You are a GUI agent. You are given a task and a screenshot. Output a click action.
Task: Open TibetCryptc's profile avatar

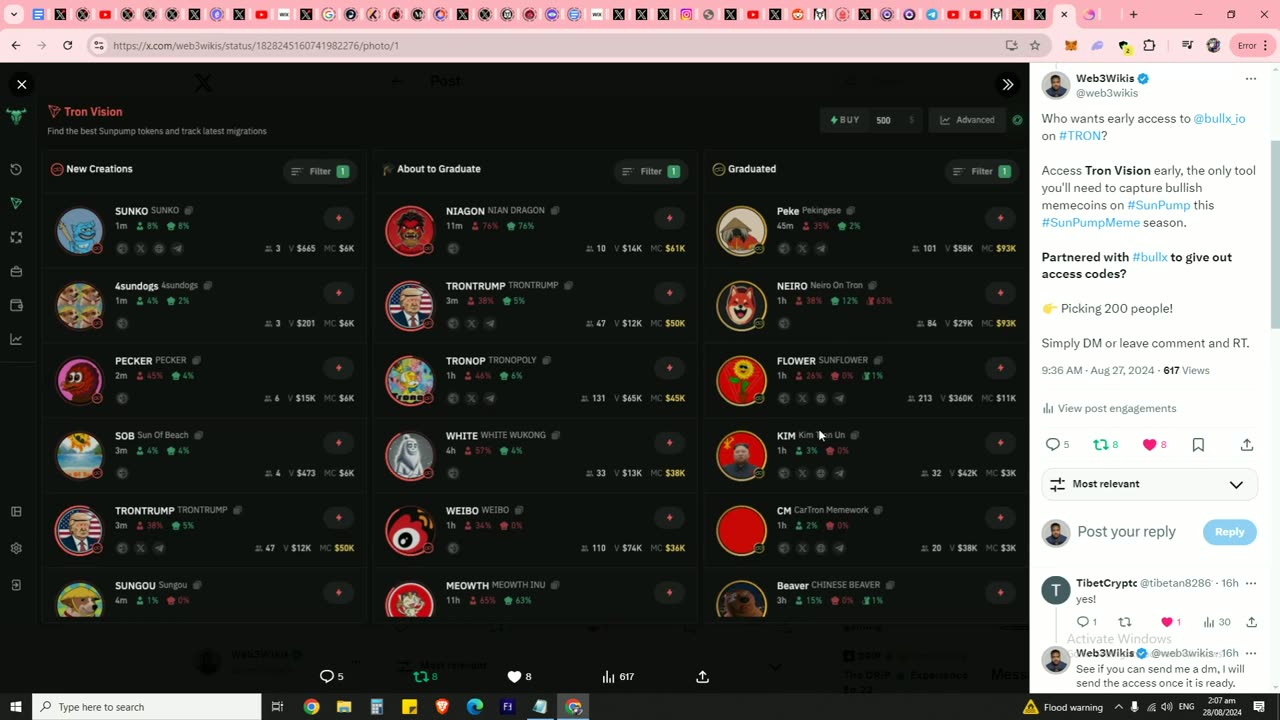coord(1055,590)
